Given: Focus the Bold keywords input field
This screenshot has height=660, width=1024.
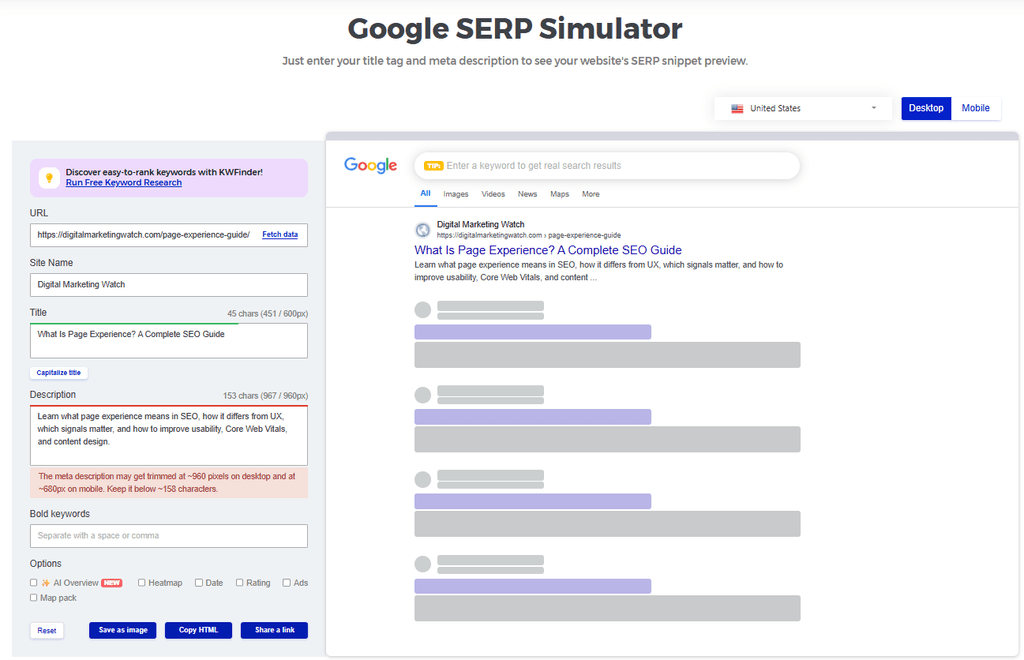Looking at the screenshot, I should coord(168,536).
